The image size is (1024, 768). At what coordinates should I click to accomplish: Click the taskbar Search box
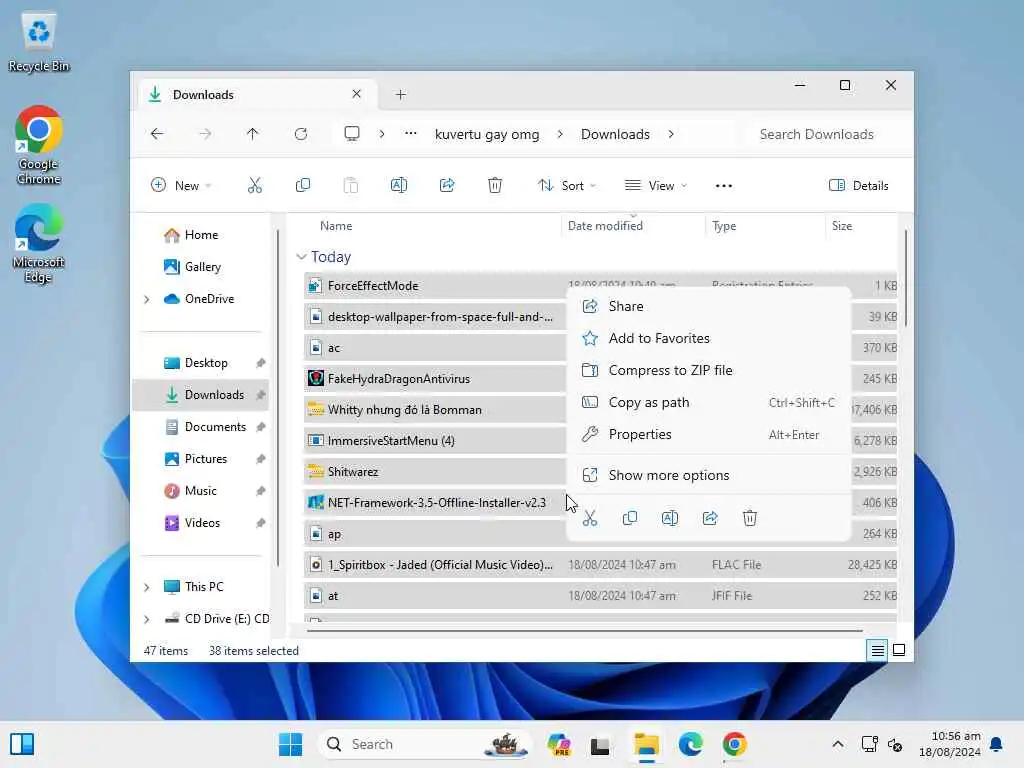[424, 744]
